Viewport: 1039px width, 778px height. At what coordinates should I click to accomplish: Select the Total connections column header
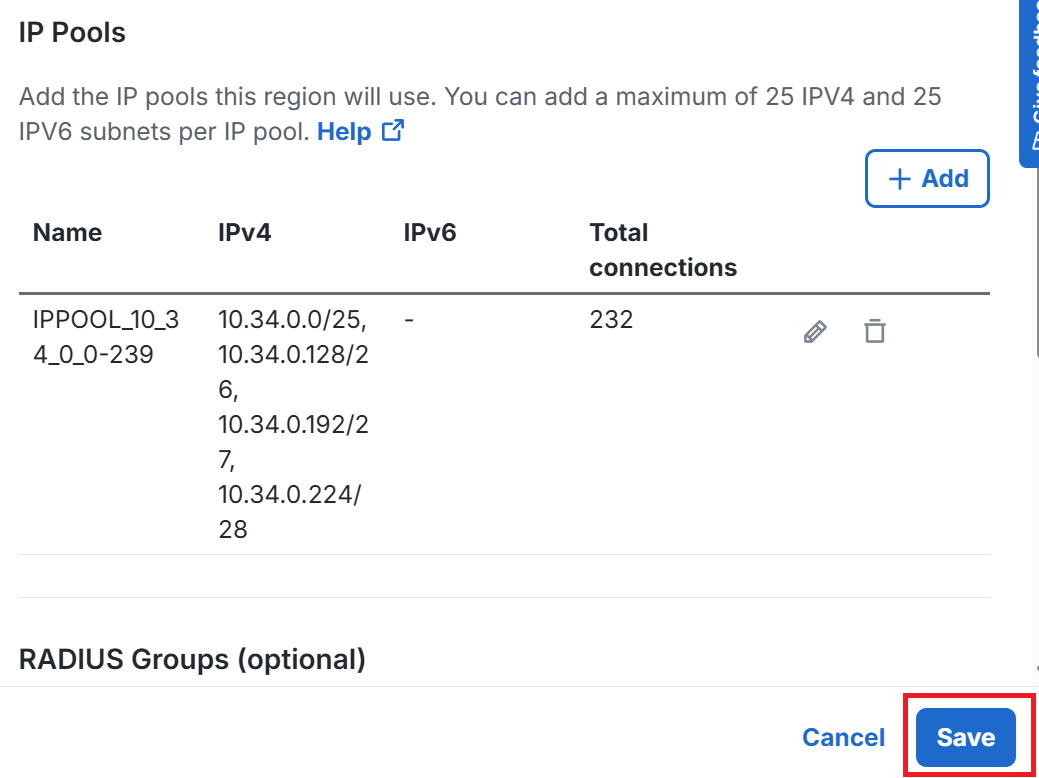point(663,250)
